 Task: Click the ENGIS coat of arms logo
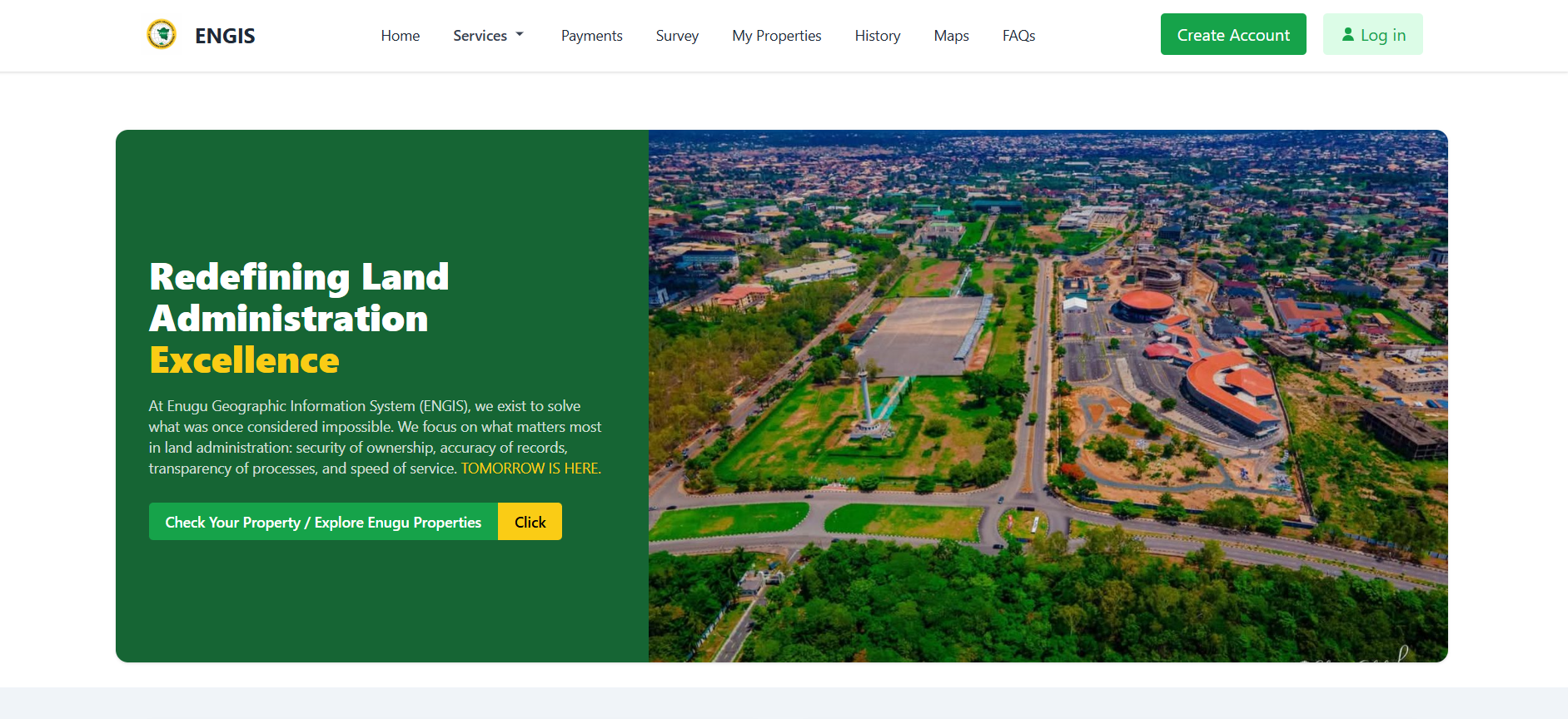click(162, 35)
